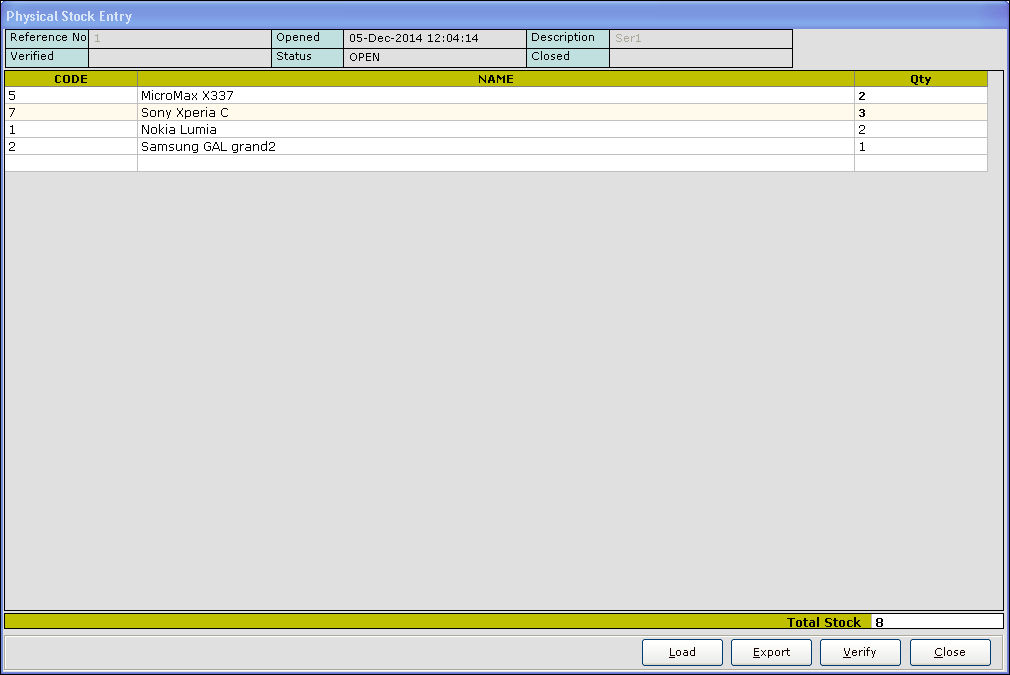Image resolution: width=1010 pixels, height=675 pixels.
Task: Click the Verify button
Action: click(x=860, y=652)
